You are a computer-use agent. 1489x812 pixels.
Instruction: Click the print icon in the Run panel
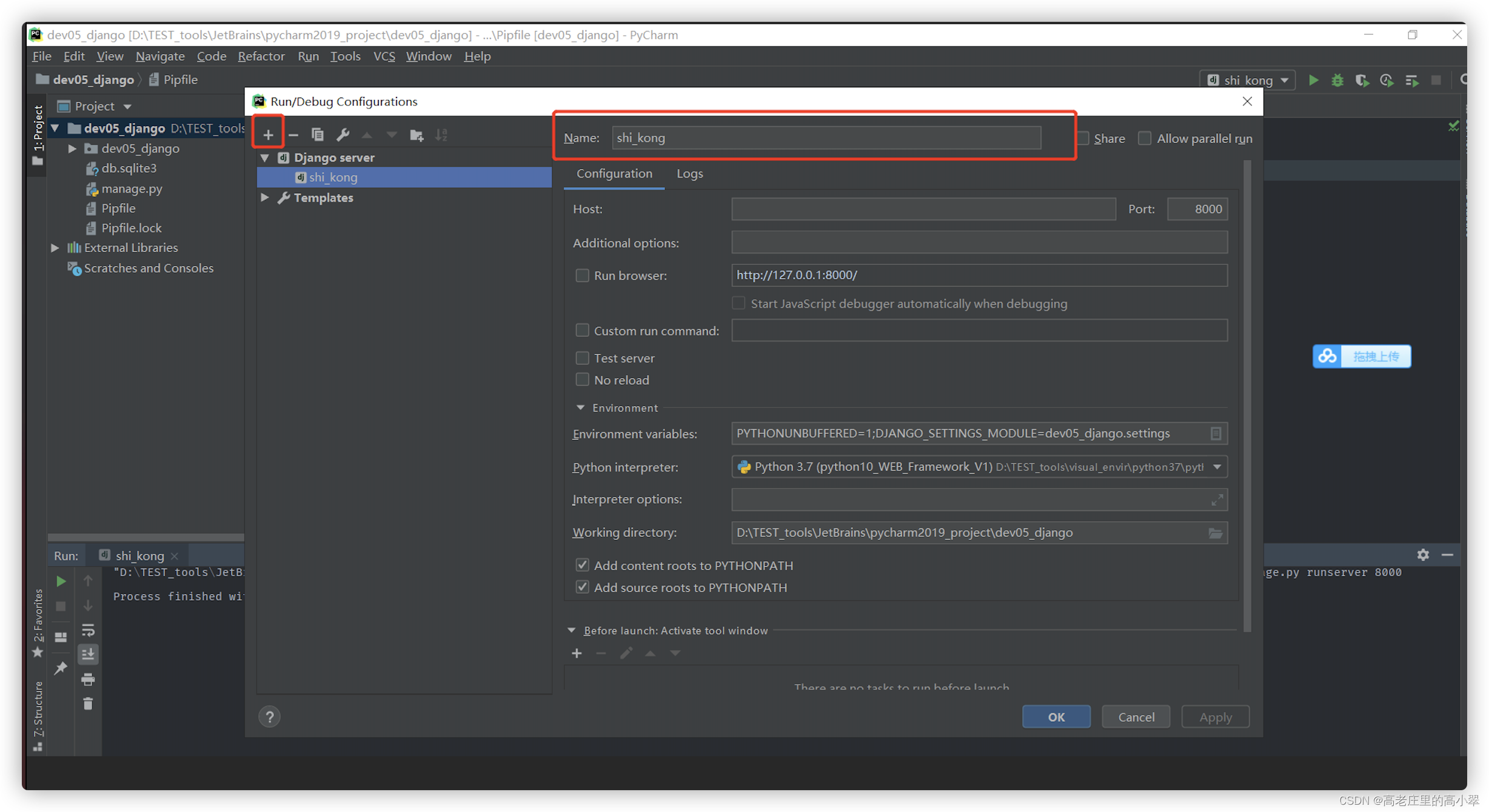pos(88,679)
